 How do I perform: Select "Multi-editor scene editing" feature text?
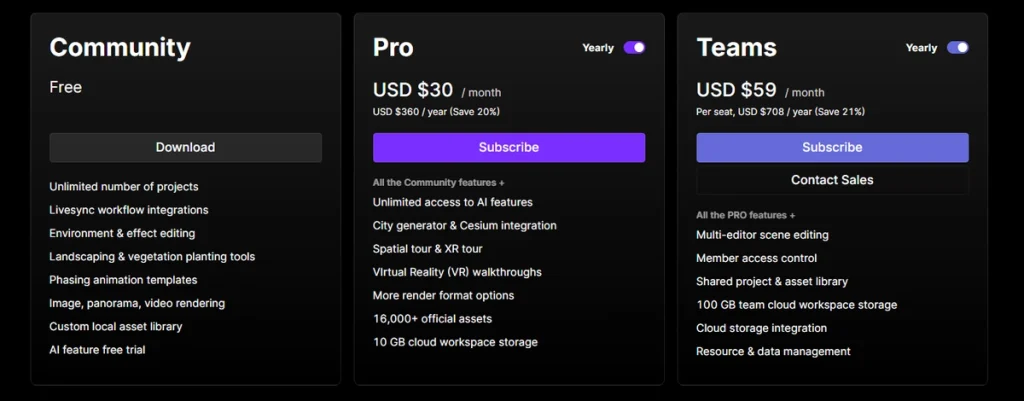(x=762, y=235)
